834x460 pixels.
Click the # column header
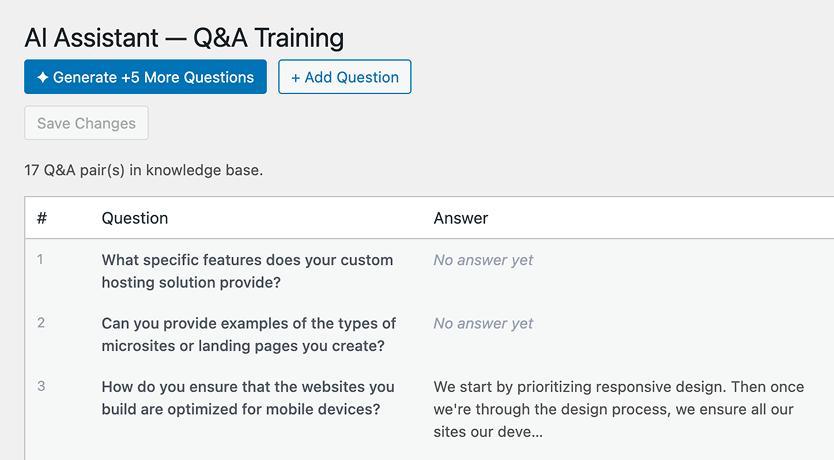(x=42, y=218)
